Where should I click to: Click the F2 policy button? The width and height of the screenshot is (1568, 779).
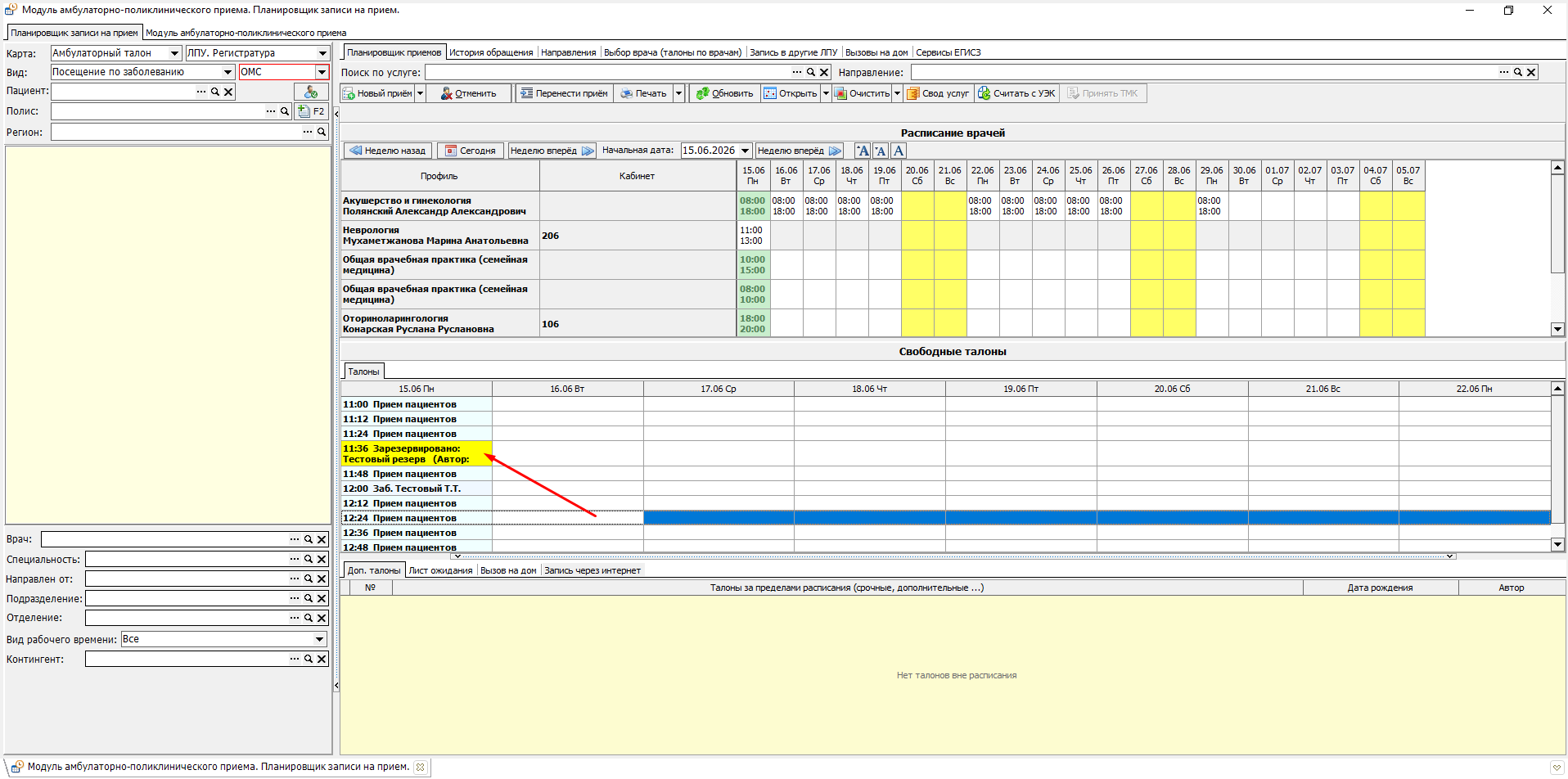311,111
